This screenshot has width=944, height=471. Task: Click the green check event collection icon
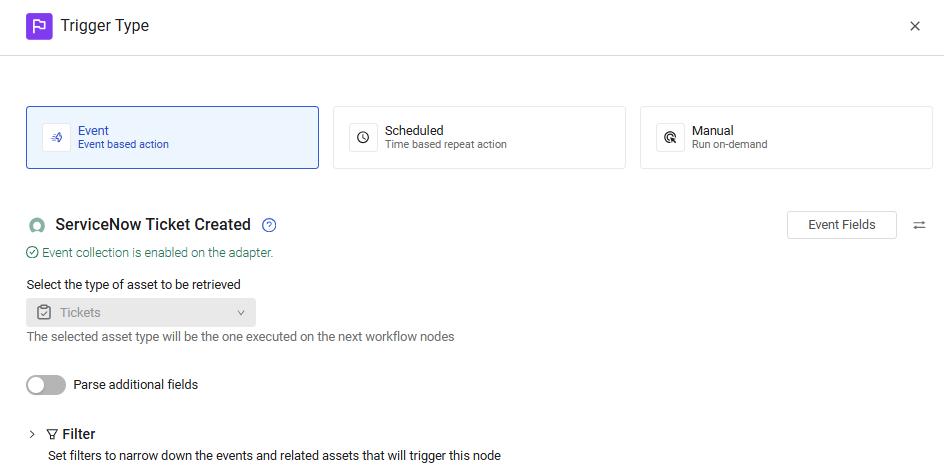(x=33, y=253)
